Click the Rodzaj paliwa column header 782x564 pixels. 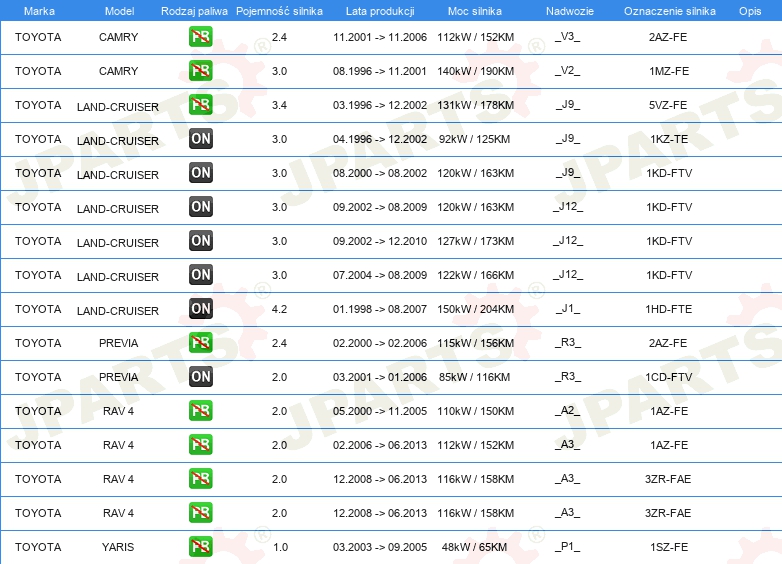(194, 11)
